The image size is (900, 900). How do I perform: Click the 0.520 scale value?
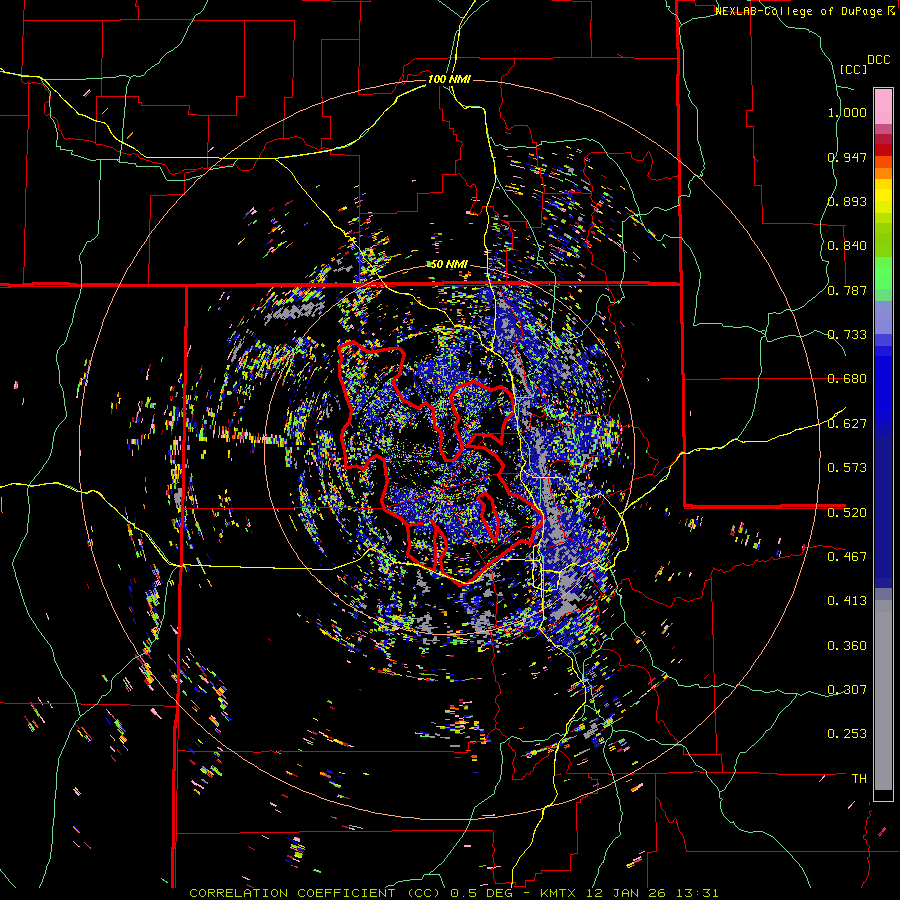click(847, 512)
